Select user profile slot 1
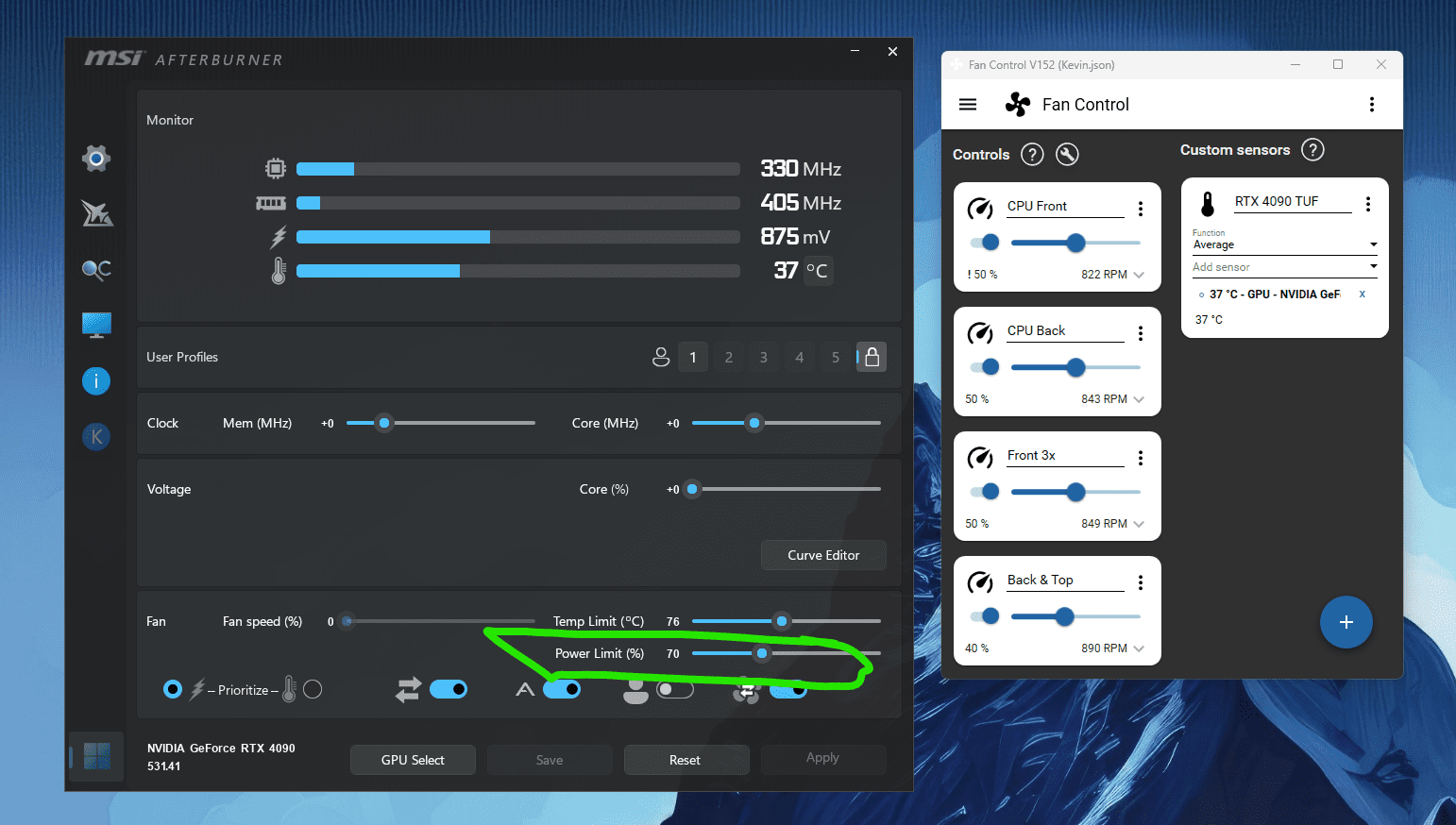This screenshot has width=1456, height=825. pos(693,357)
